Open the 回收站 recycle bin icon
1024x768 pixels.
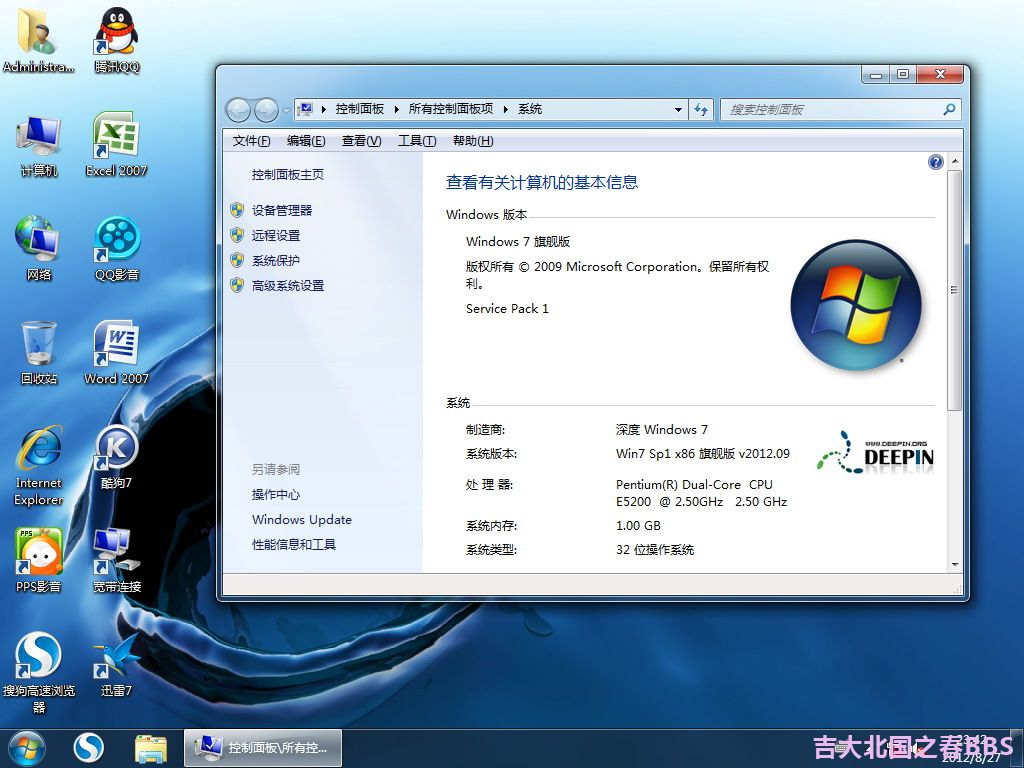(39, 353)
